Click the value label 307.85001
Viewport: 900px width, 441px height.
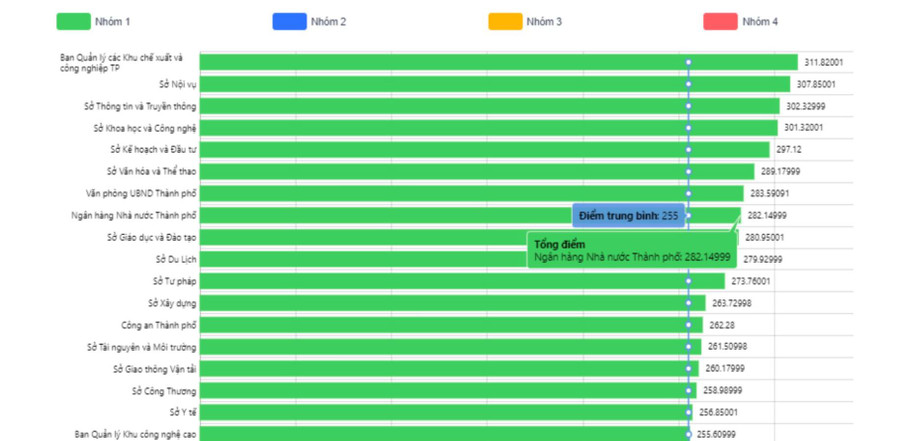point(816,84)
